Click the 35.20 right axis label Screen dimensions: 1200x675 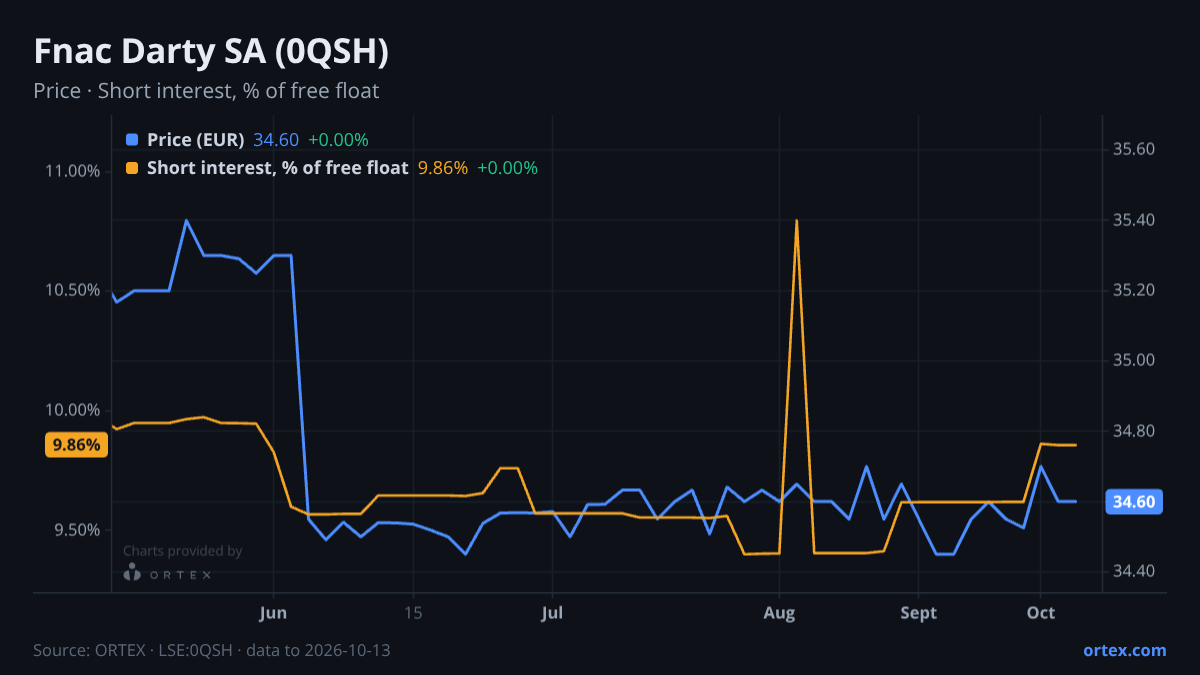click(1134, 291)
